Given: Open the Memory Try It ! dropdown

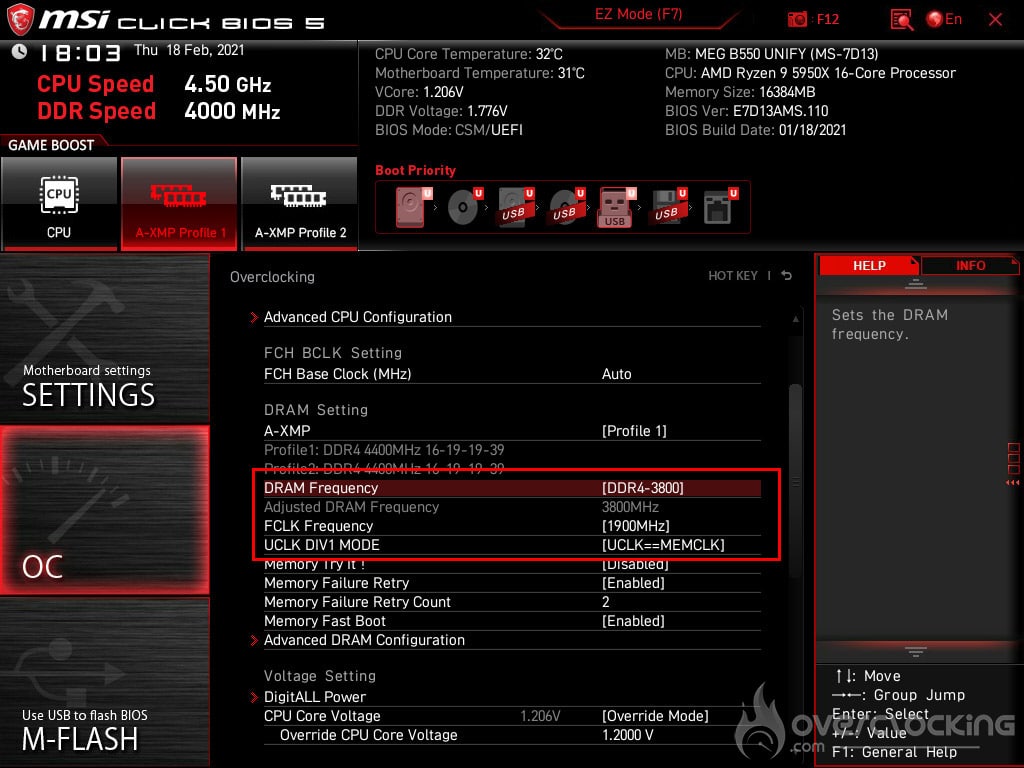Looking at the screenshot, I should click(x=635, y=564).
